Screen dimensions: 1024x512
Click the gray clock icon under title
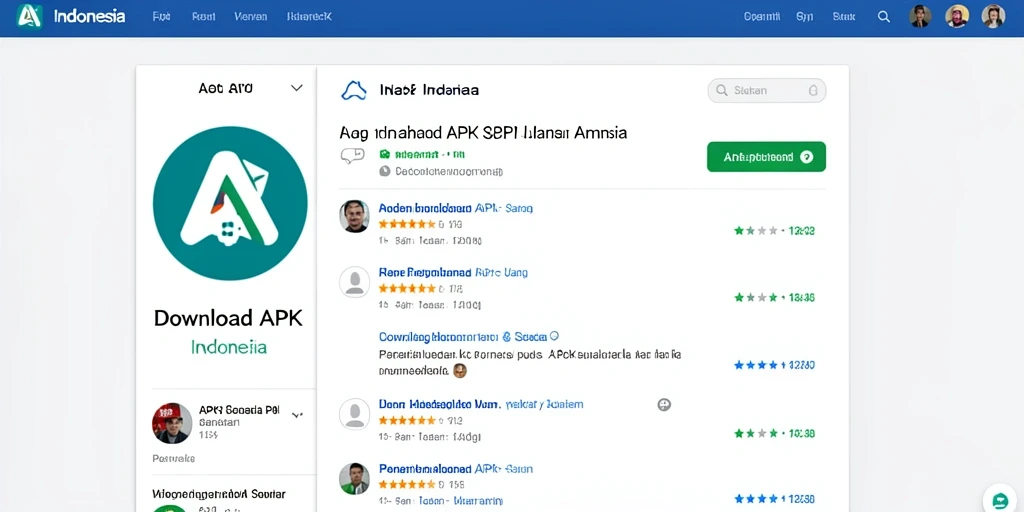pos(385,171)
